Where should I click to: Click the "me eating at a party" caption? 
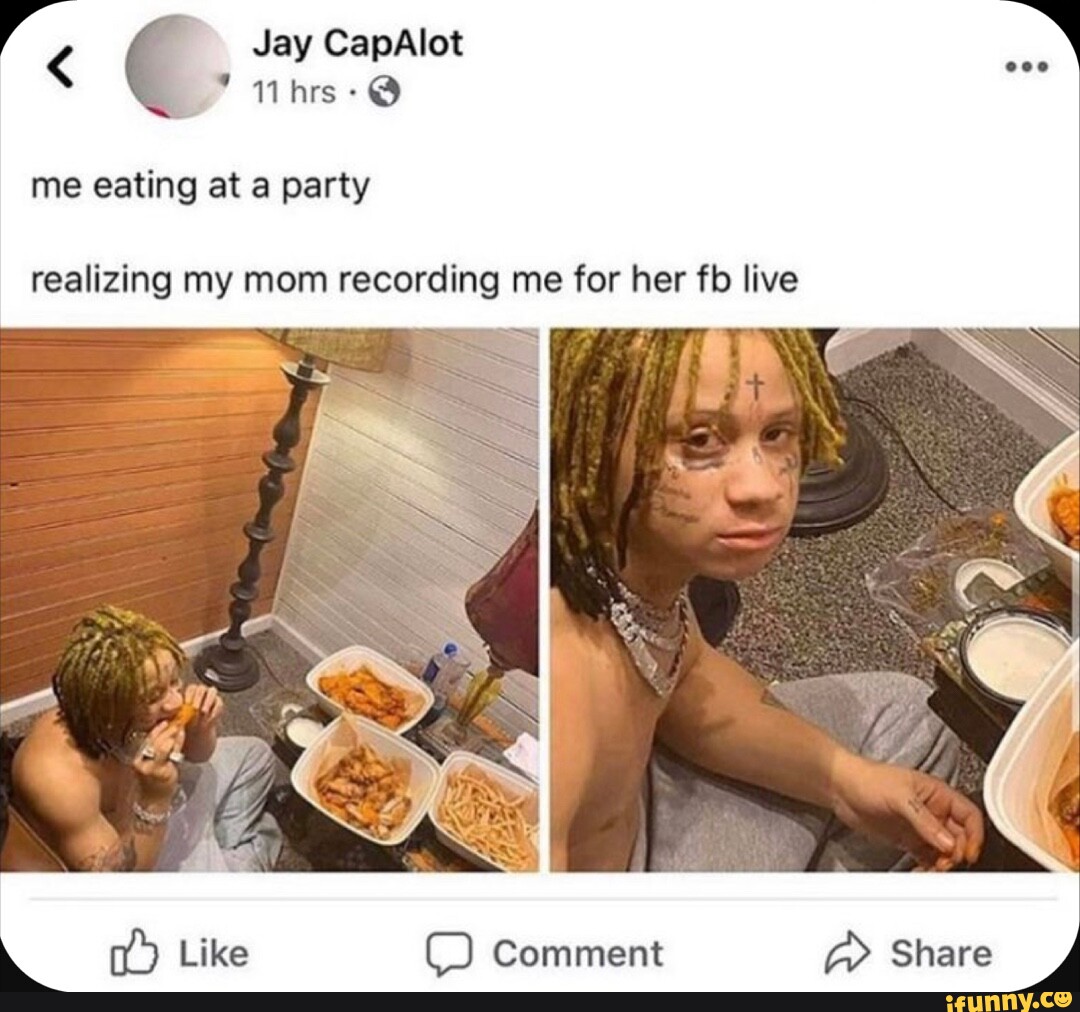[x=200, y=187]
